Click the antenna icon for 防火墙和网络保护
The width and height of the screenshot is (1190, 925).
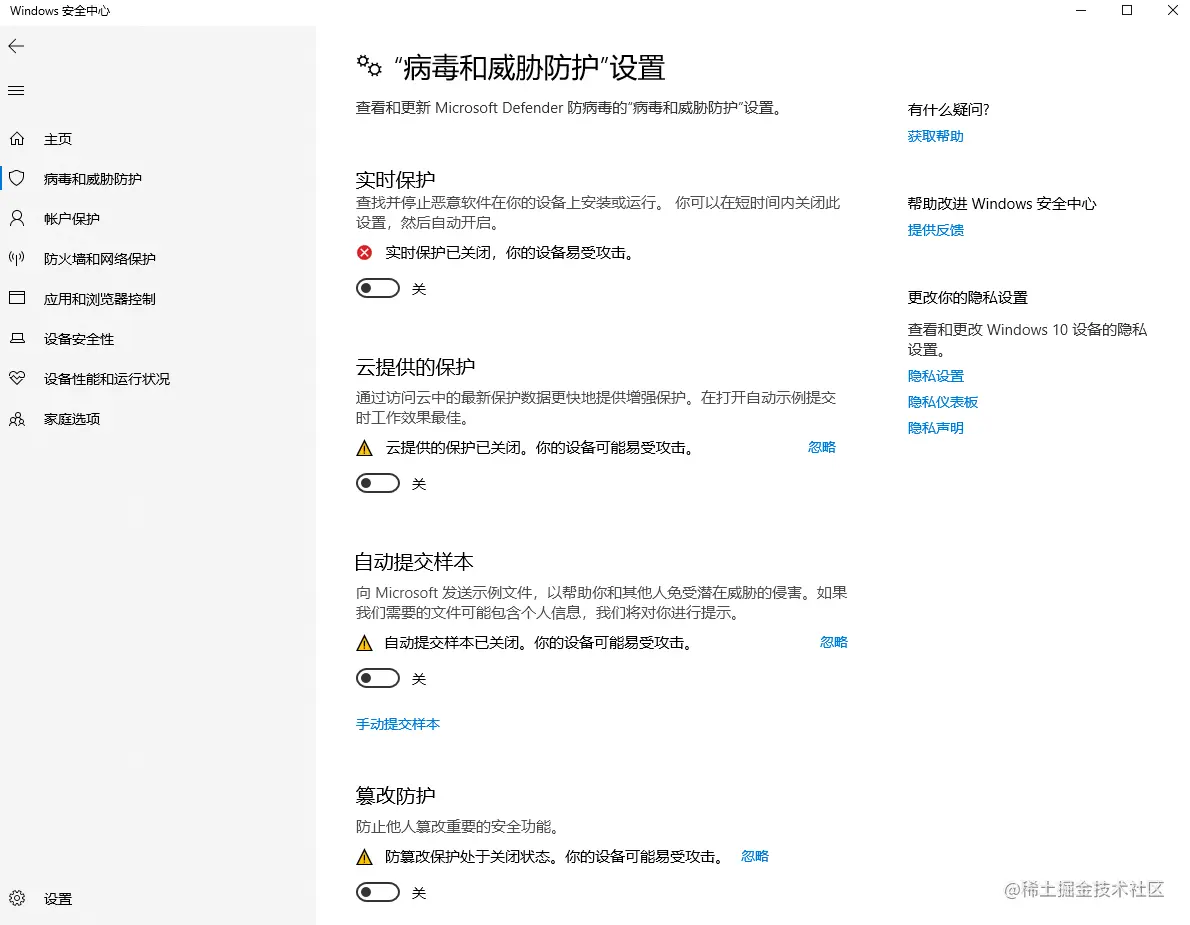tap(17, 259)
